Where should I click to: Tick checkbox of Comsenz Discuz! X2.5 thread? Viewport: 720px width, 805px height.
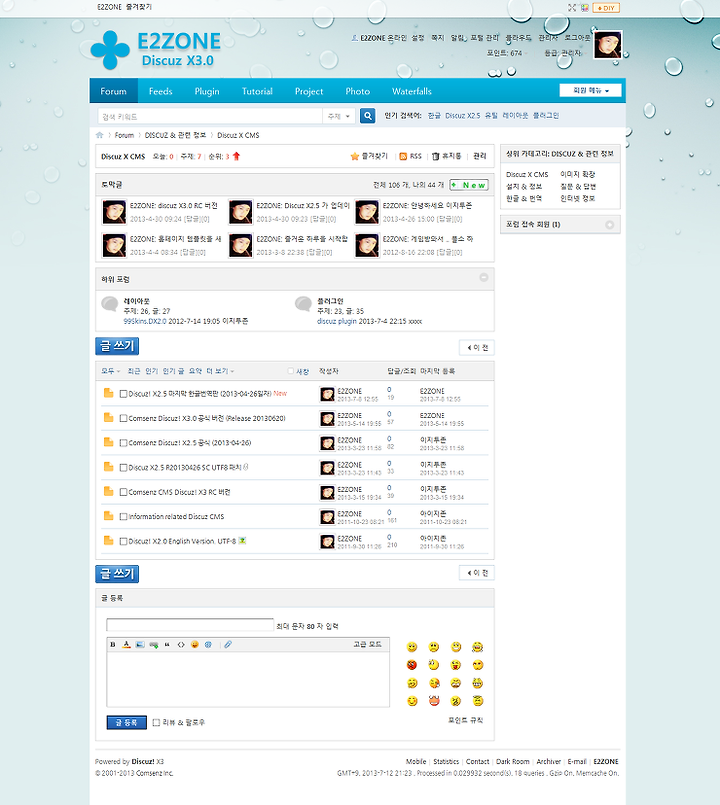pos(123,443)
